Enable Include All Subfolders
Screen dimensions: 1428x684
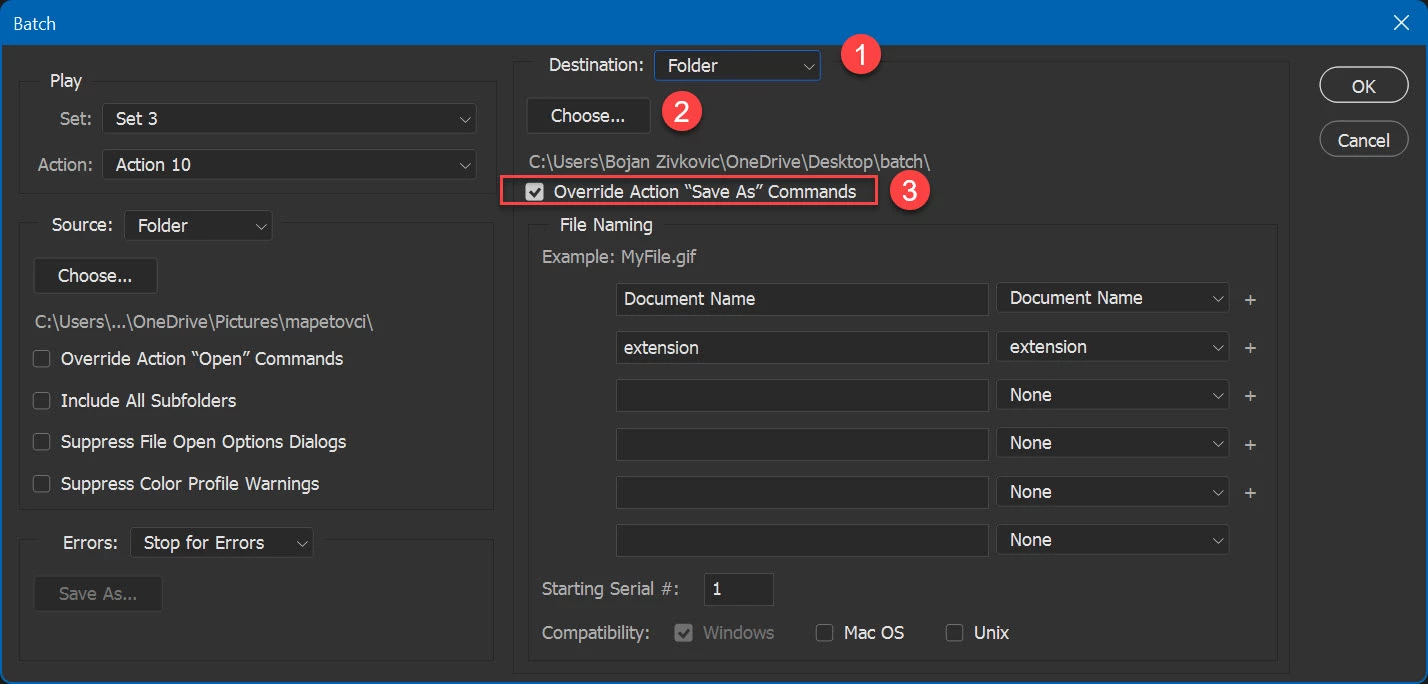pos(42,401)
